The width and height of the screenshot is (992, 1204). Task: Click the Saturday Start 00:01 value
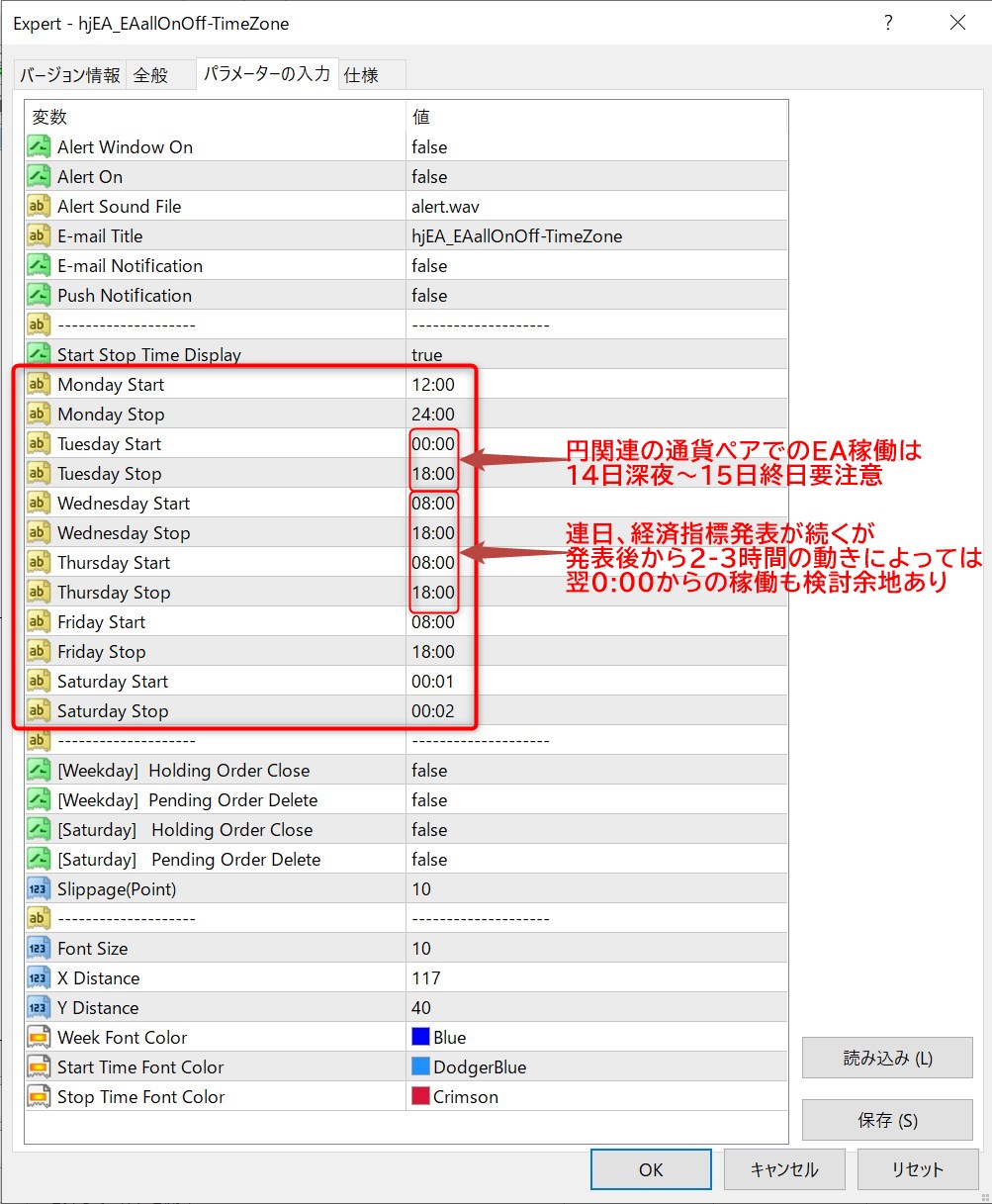pos(433,682)
